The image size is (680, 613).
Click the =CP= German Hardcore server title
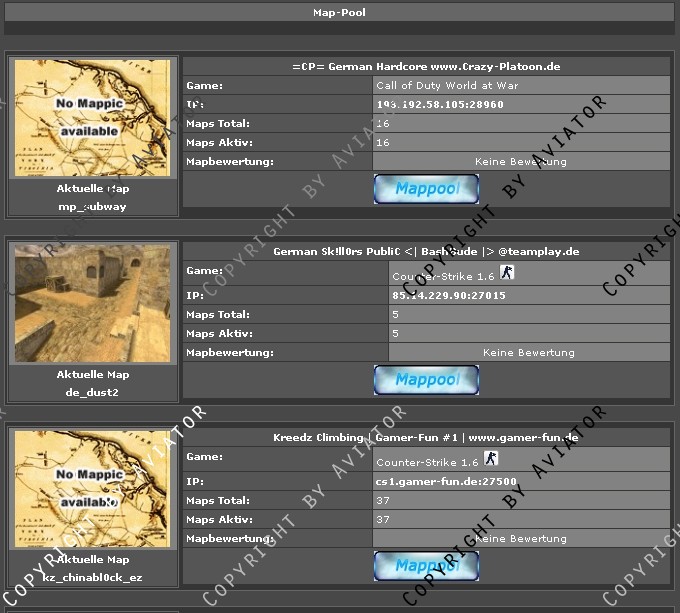[426, 67]
